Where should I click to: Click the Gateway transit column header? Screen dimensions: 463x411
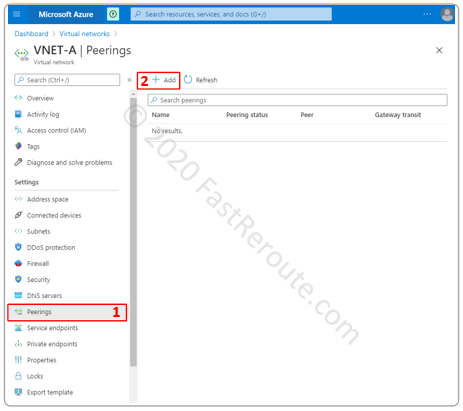click(398, 115)
